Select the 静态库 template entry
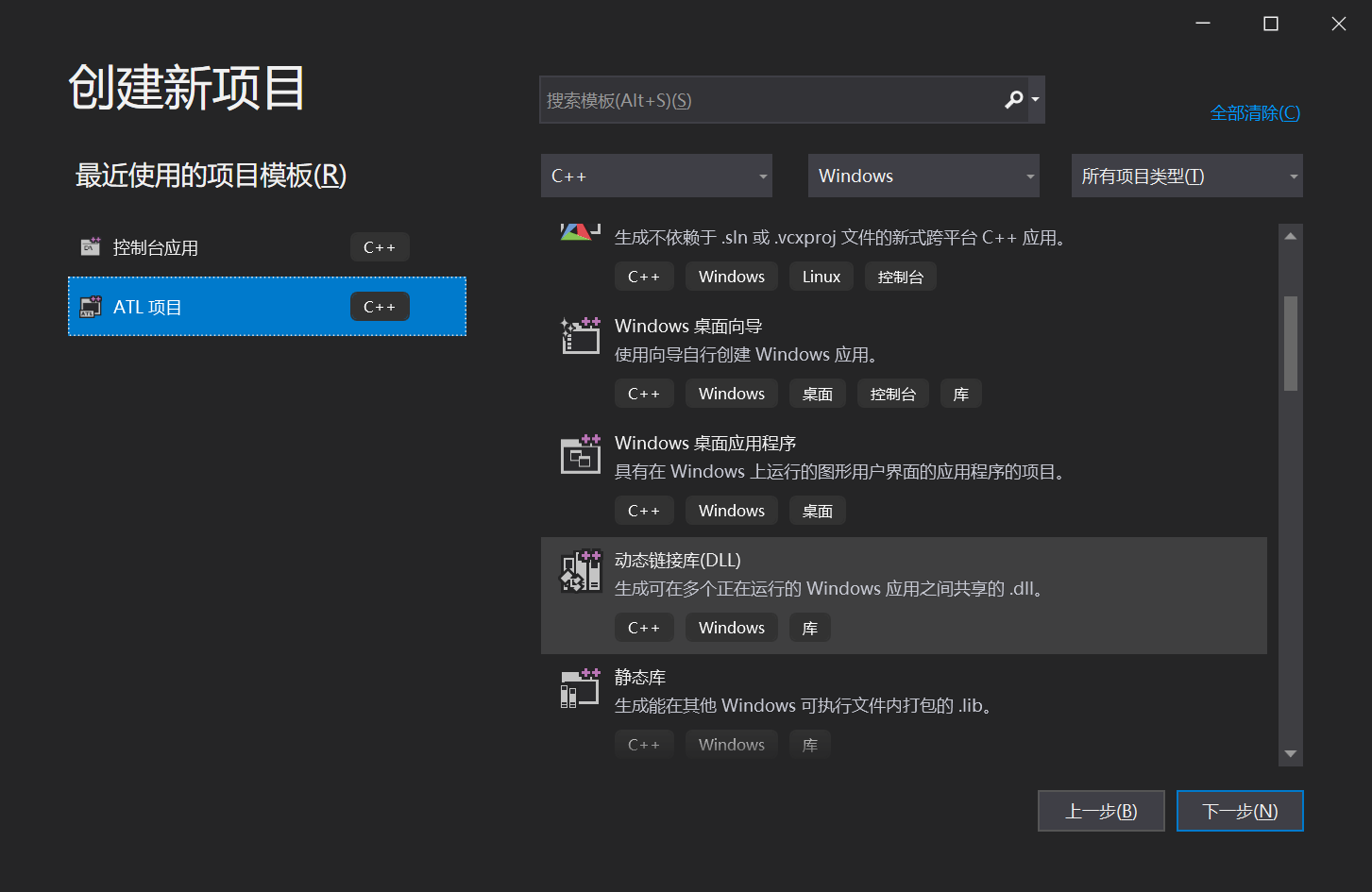 tap(640, 678)
